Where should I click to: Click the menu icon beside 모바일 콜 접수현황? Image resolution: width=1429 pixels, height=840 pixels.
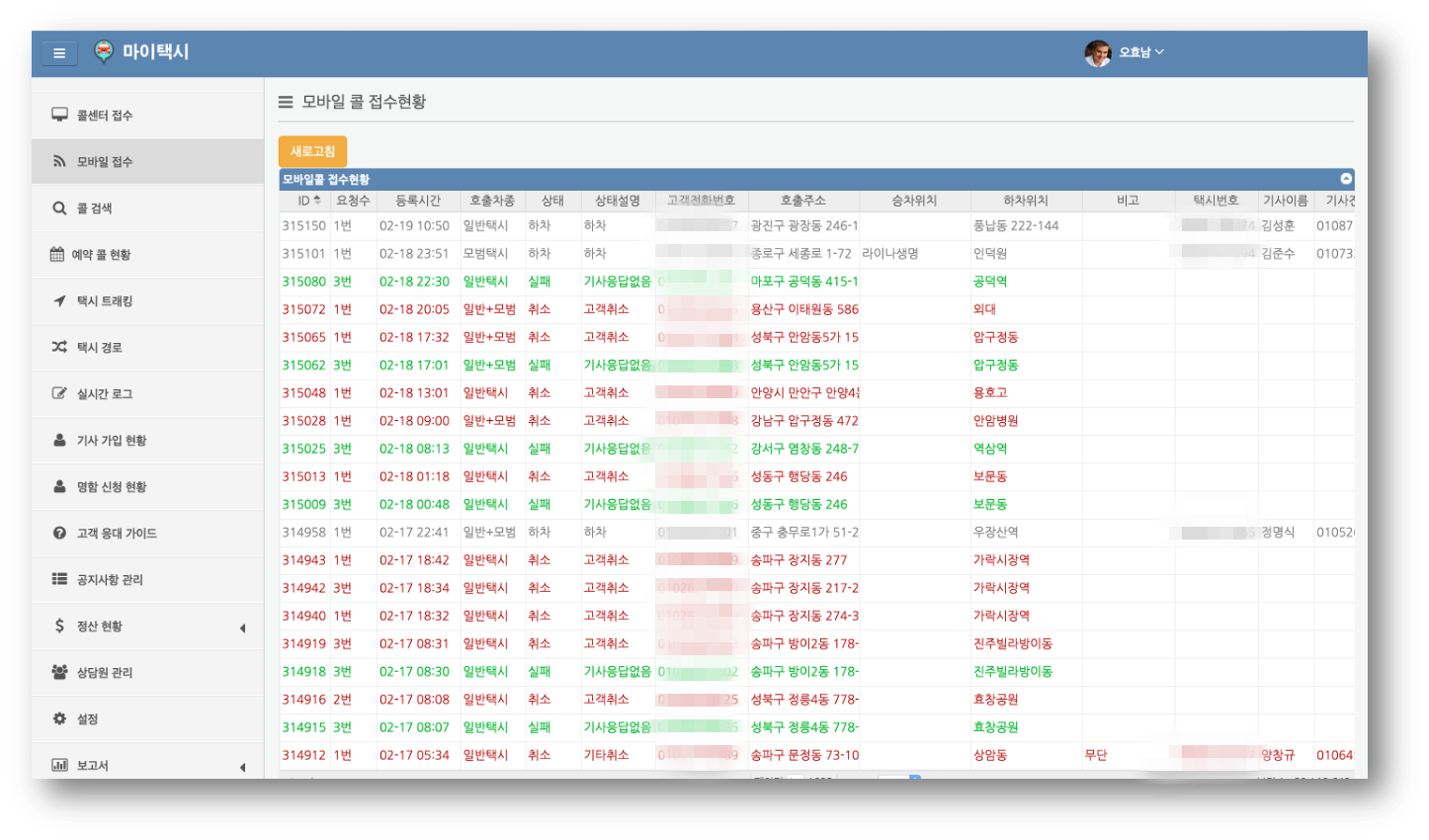click(x=286, y=102)
